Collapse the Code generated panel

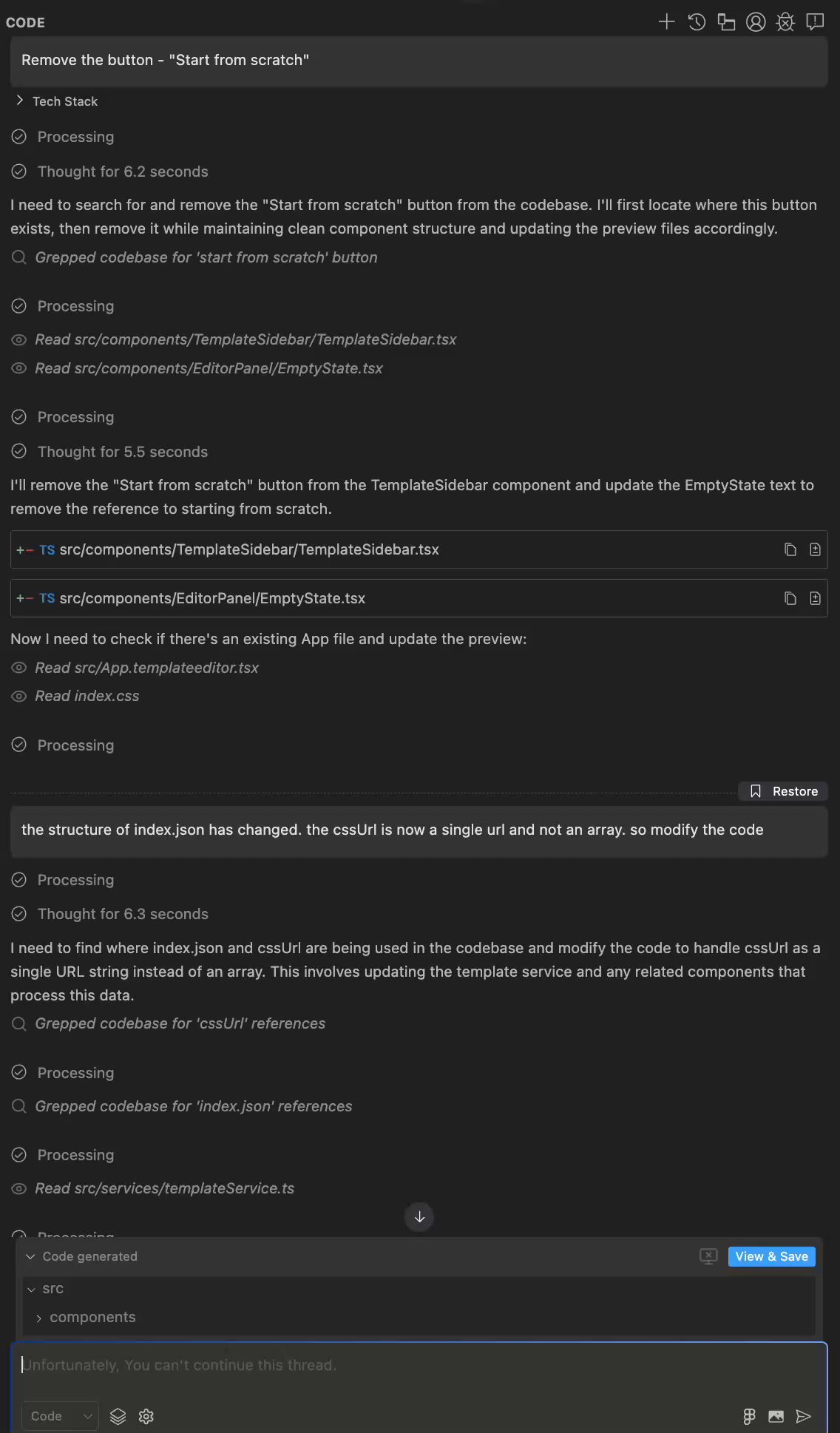30,1256
